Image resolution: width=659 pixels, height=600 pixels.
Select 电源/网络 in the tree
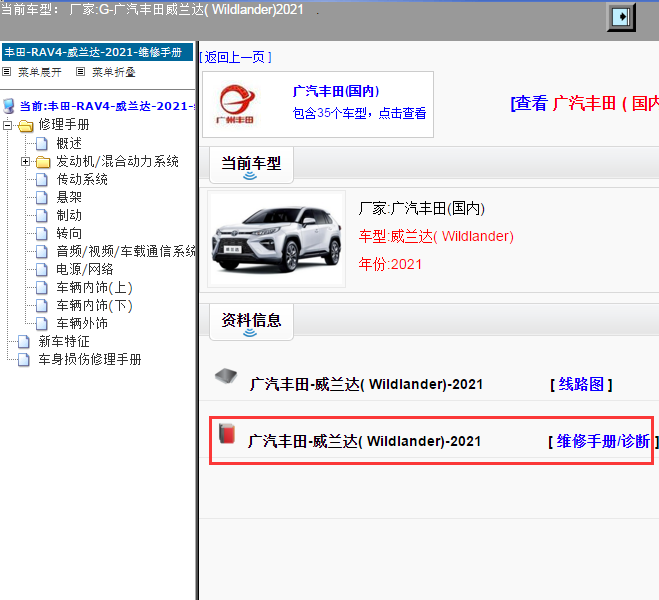pyautogui.click(x=84, y=270)
